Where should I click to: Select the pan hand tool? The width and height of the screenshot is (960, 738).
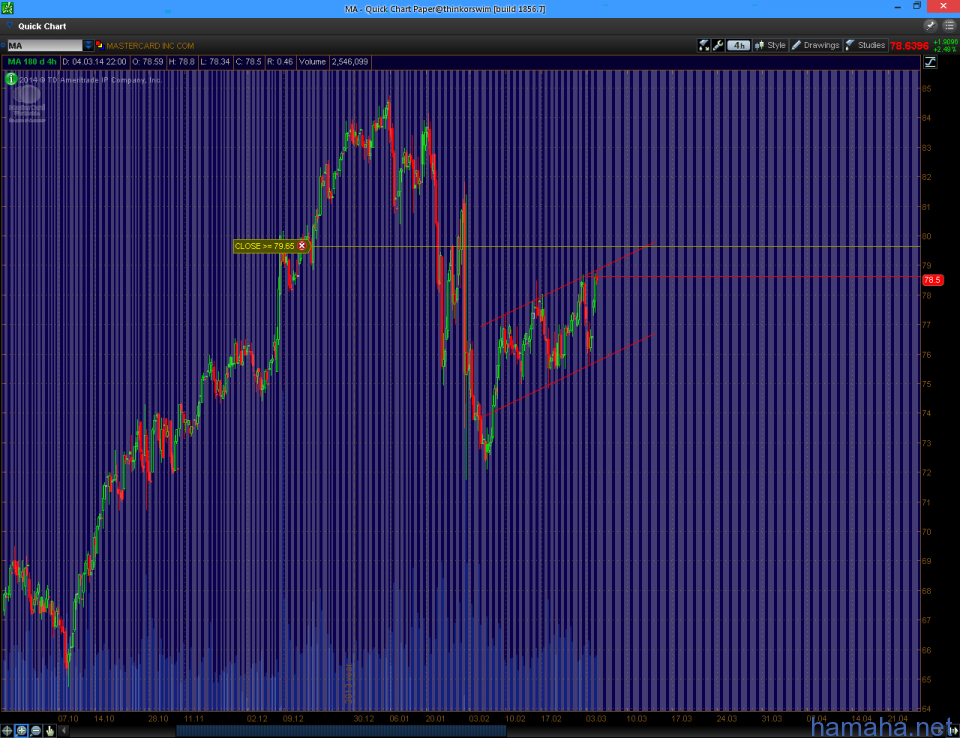pos(50,731)
